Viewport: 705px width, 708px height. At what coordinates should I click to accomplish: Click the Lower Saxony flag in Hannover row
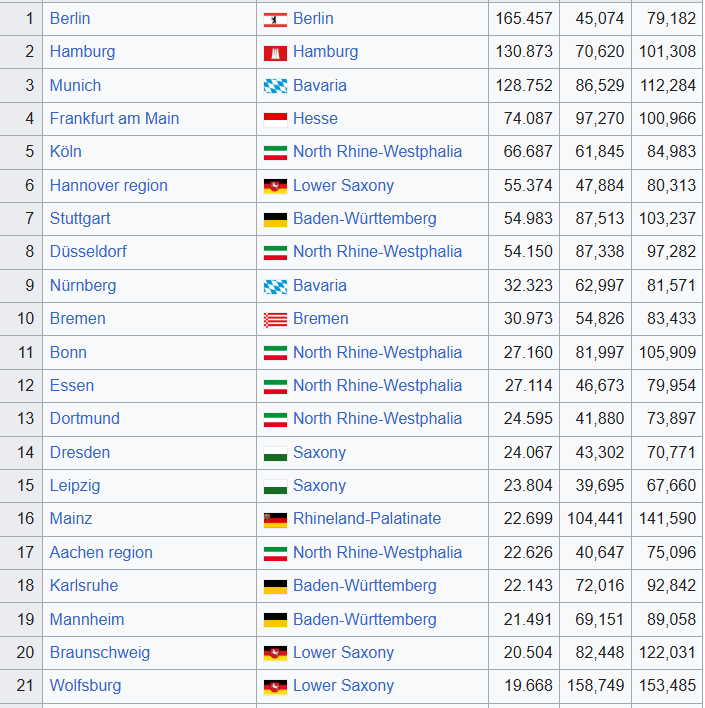(x=275, y=186)
